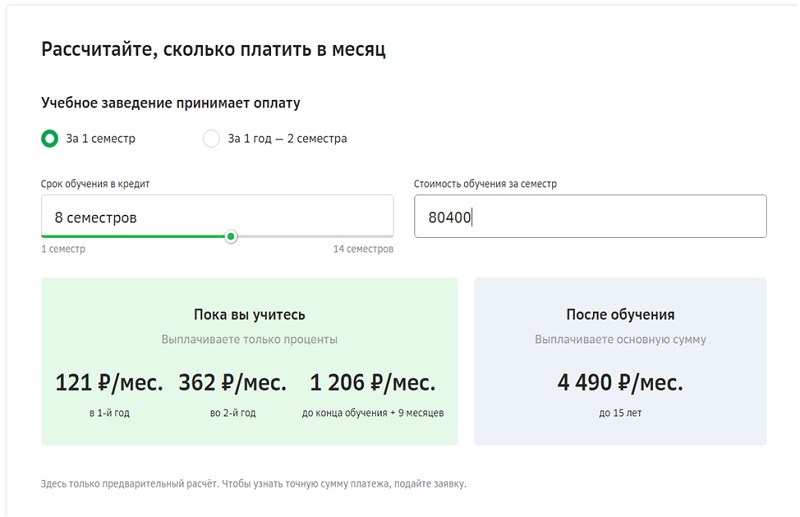Click the 121 ₽/мес. first-year payment
The width and height of the screenshot is (800, 517).
(109, 382)
